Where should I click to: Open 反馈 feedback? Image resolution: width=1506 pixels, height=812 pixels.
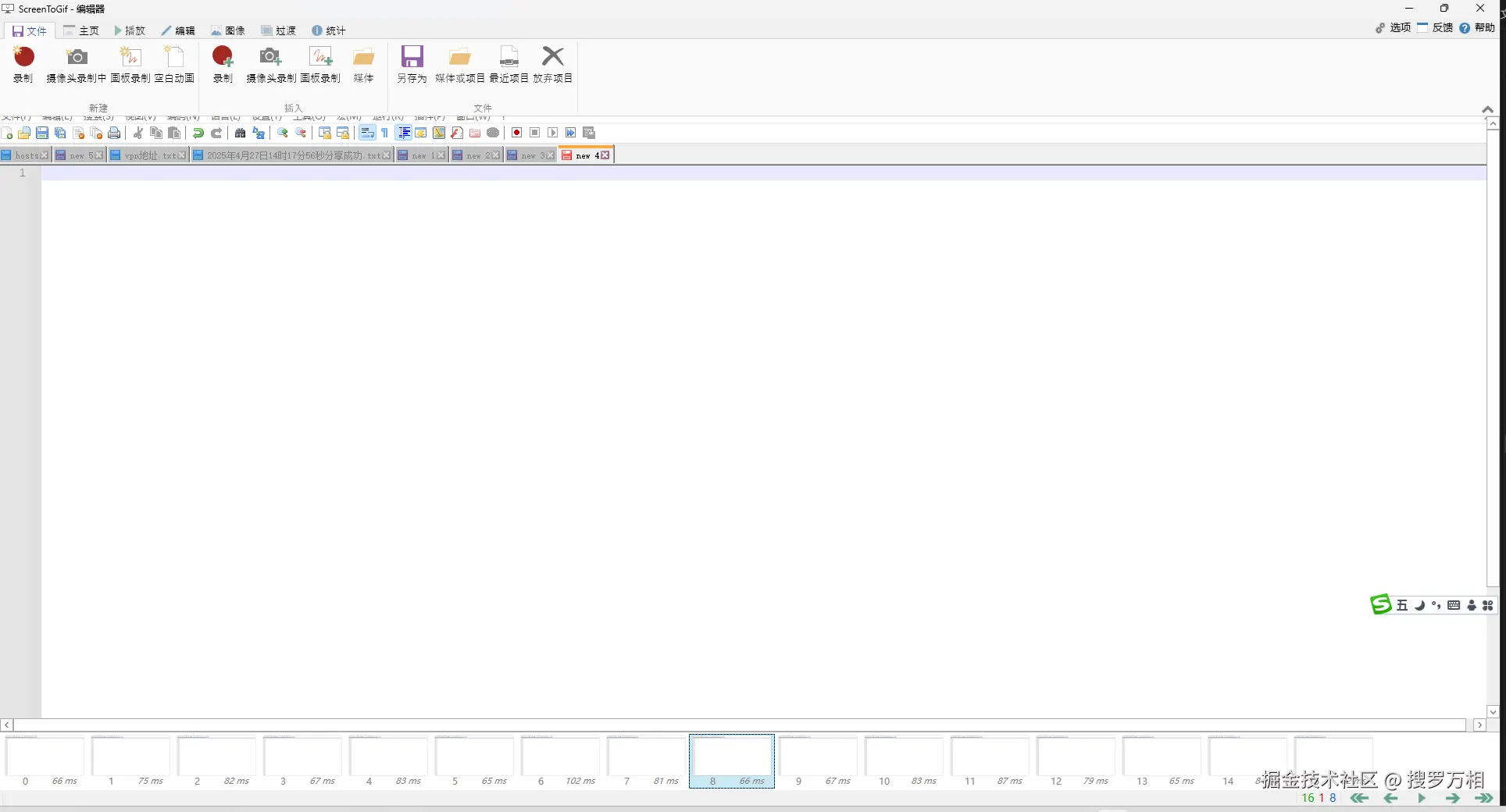click(x=1435, y=27)
